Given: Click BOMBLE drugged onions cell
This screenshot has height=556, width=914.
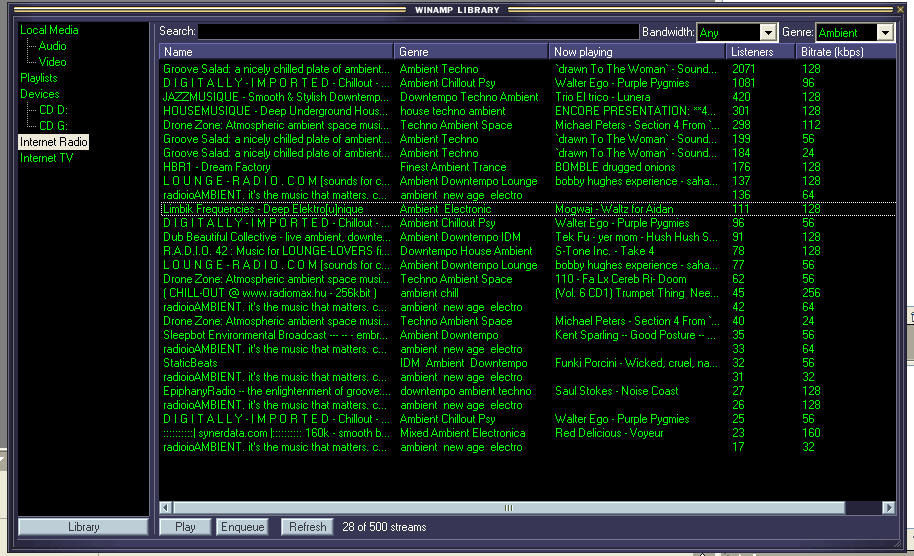Looking at the screenshot, I should 615,167.
